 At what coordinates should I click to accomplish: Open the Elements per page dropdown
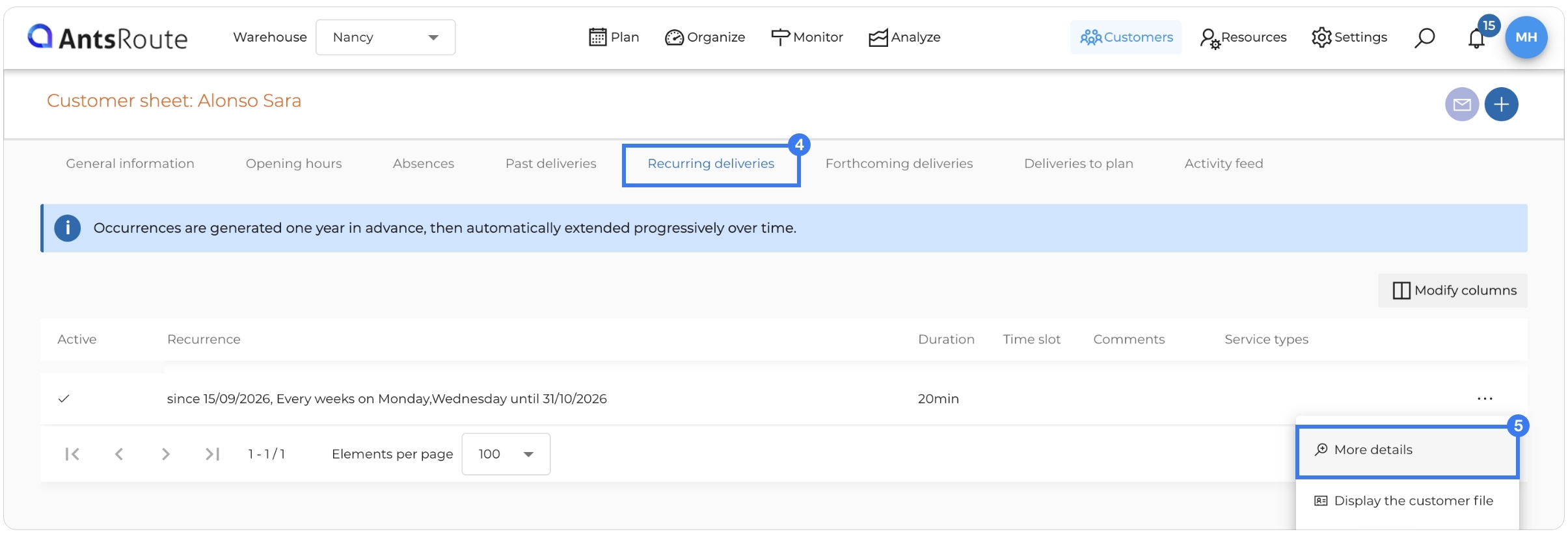point(506,454)
